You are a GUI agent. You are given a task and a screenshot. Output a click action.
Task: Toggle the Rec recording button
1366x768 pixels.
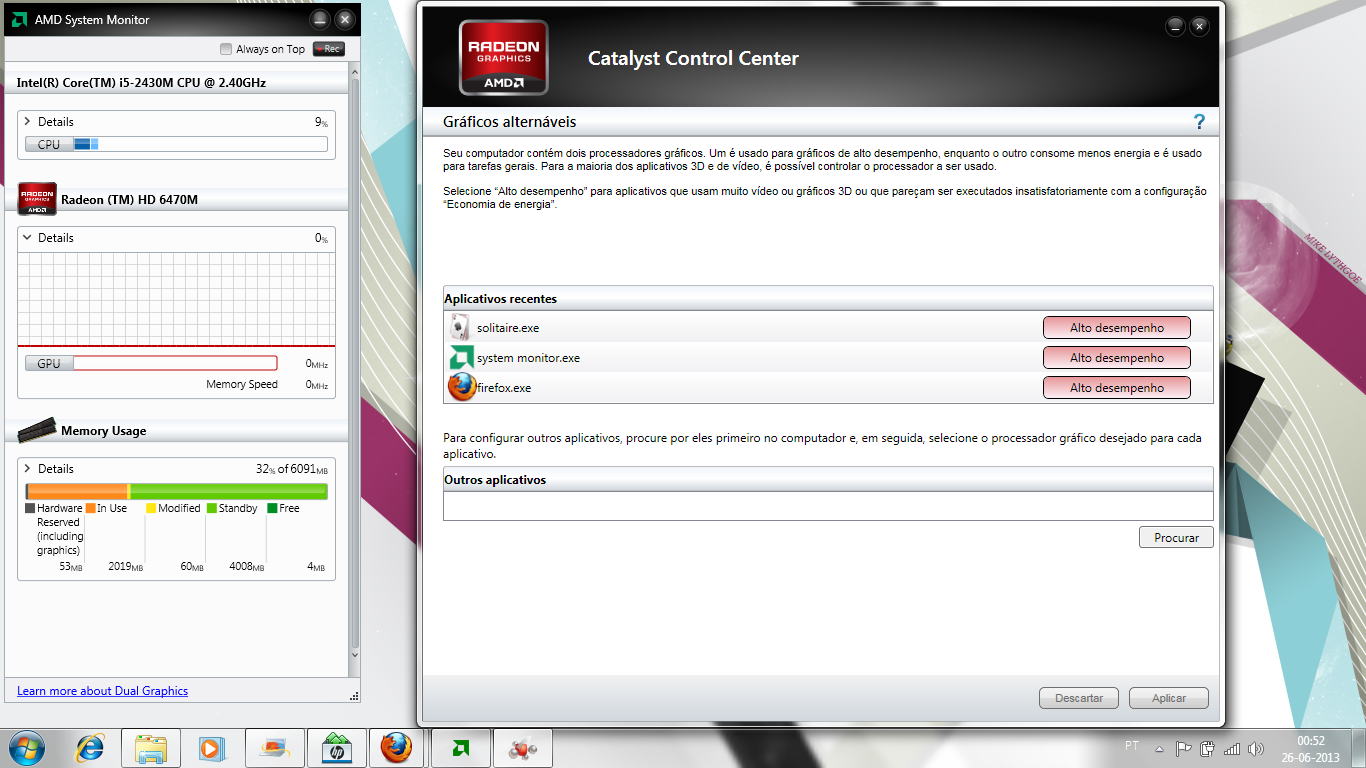[328, 49]
